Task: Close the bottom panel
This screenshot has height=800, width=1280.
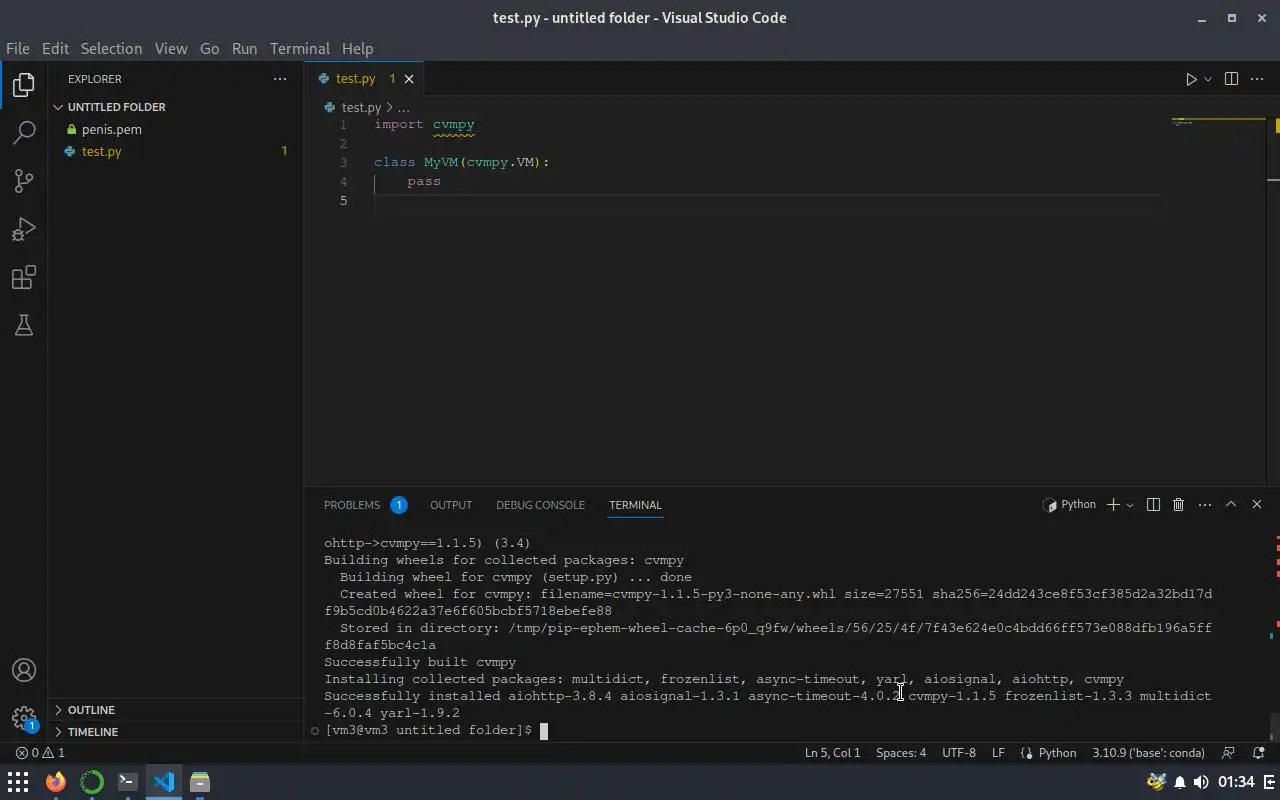Action: click(1257, 505)
